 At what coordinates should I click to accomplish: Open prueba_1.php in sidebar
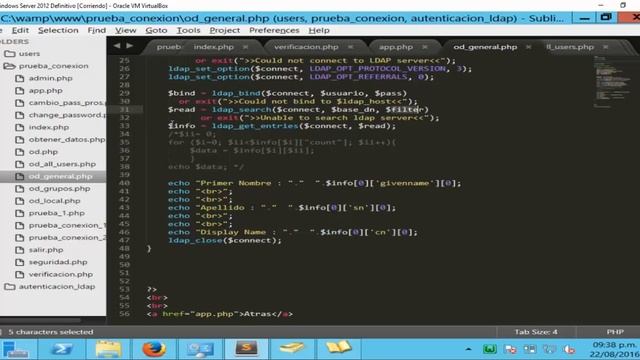coord(56,213)
